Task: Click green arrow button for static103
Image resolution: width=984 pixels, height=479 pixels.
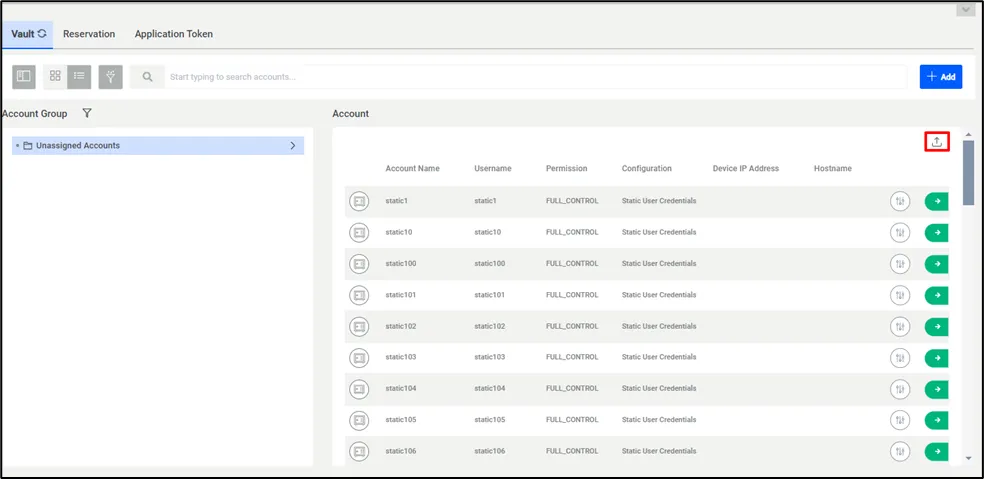Action: [936, 357]
